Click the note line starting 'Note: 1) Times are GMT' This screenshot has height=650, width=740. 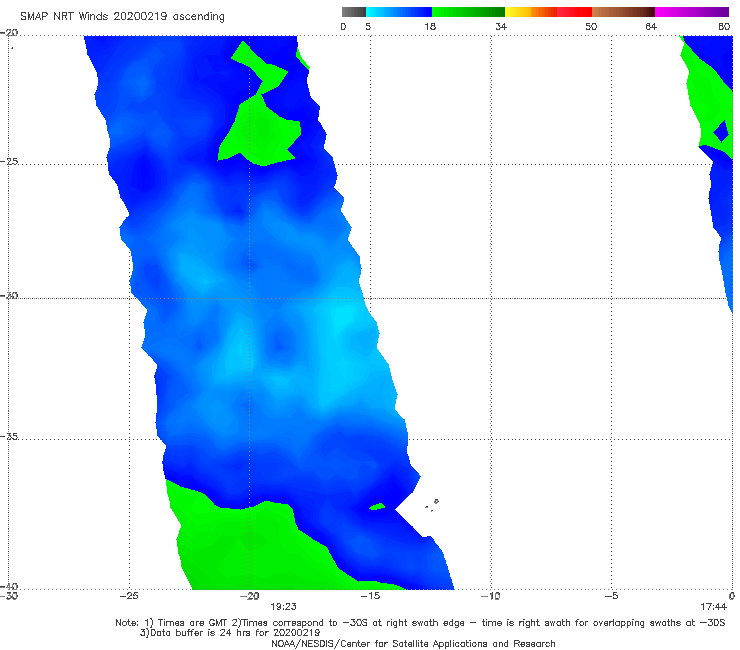click(420, 623)
